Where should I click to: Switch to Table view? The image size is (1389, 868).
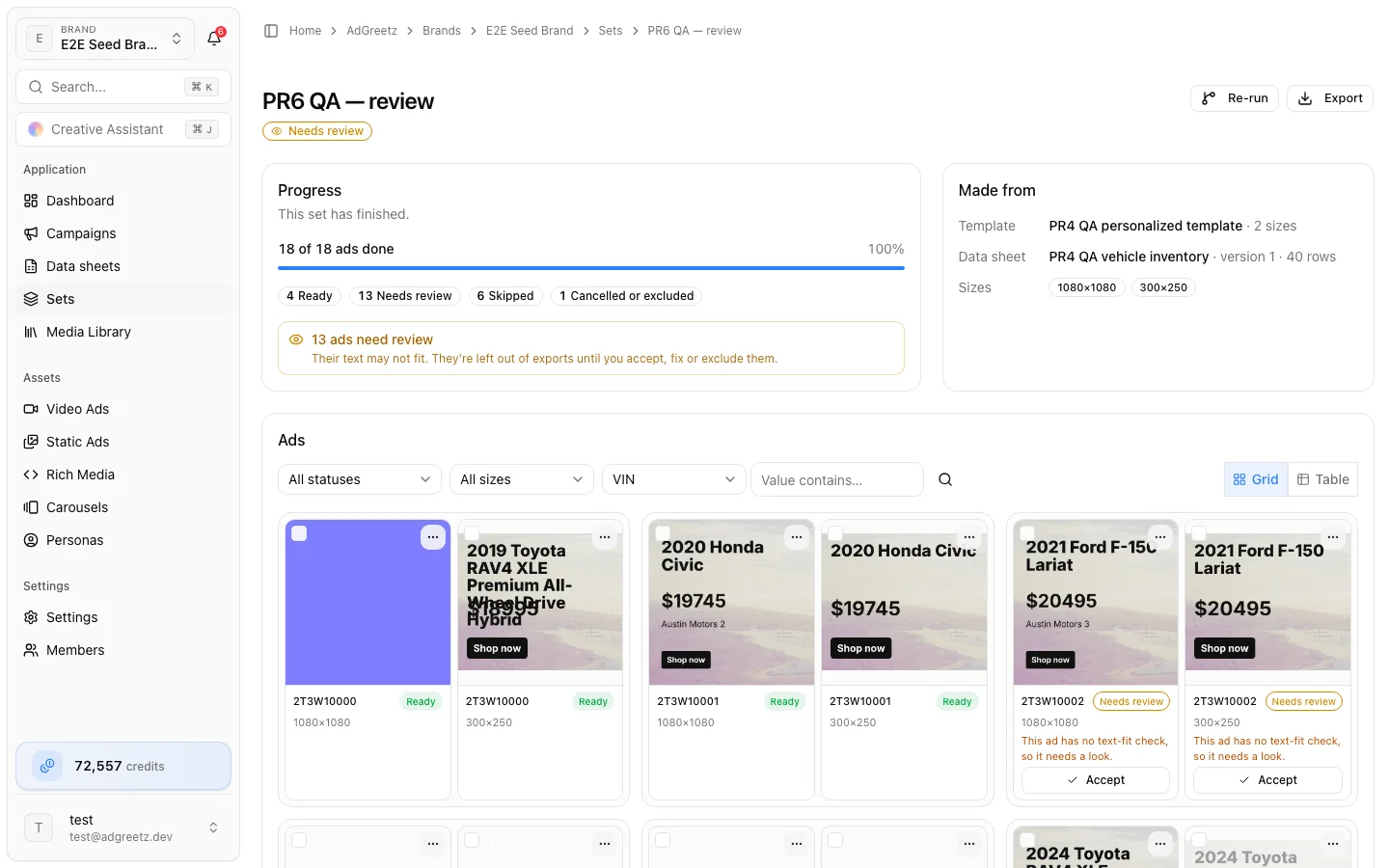1322,479
